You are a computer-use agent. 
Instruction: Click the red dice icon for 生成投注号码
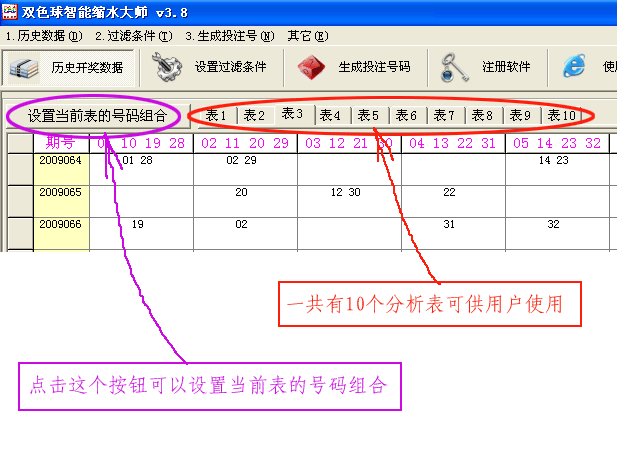pos(311,67)
